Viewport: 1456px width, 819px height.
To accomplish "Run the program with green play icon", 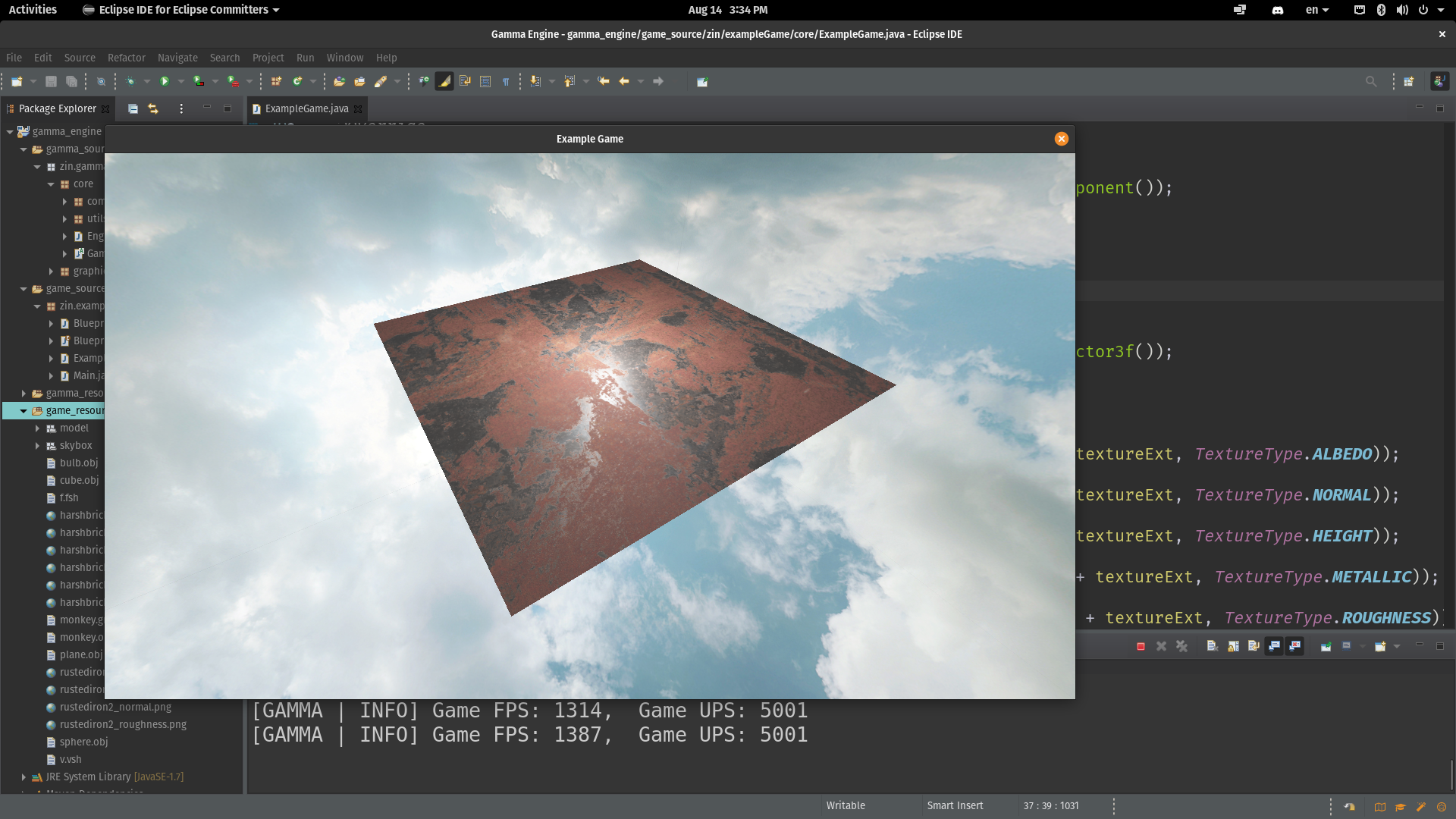I will point(164,82).
